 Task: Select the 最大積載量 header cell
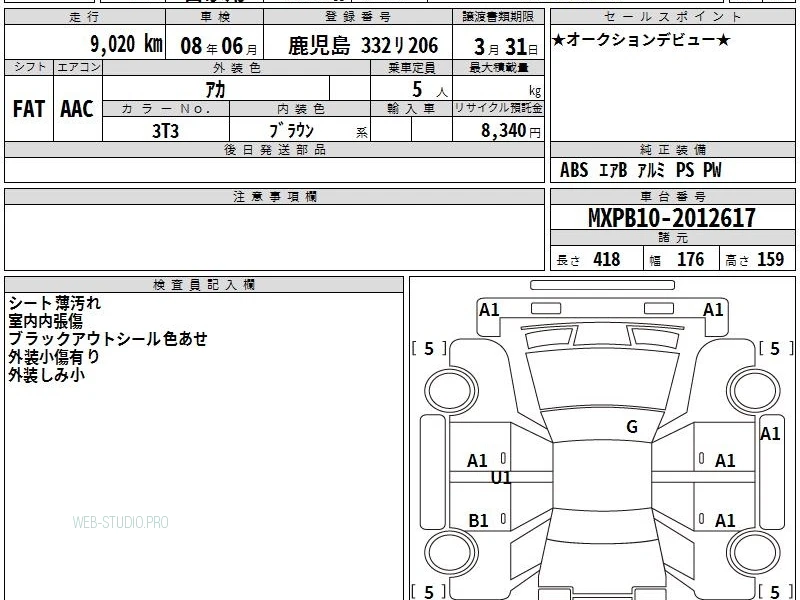click(x=498, y=67)
